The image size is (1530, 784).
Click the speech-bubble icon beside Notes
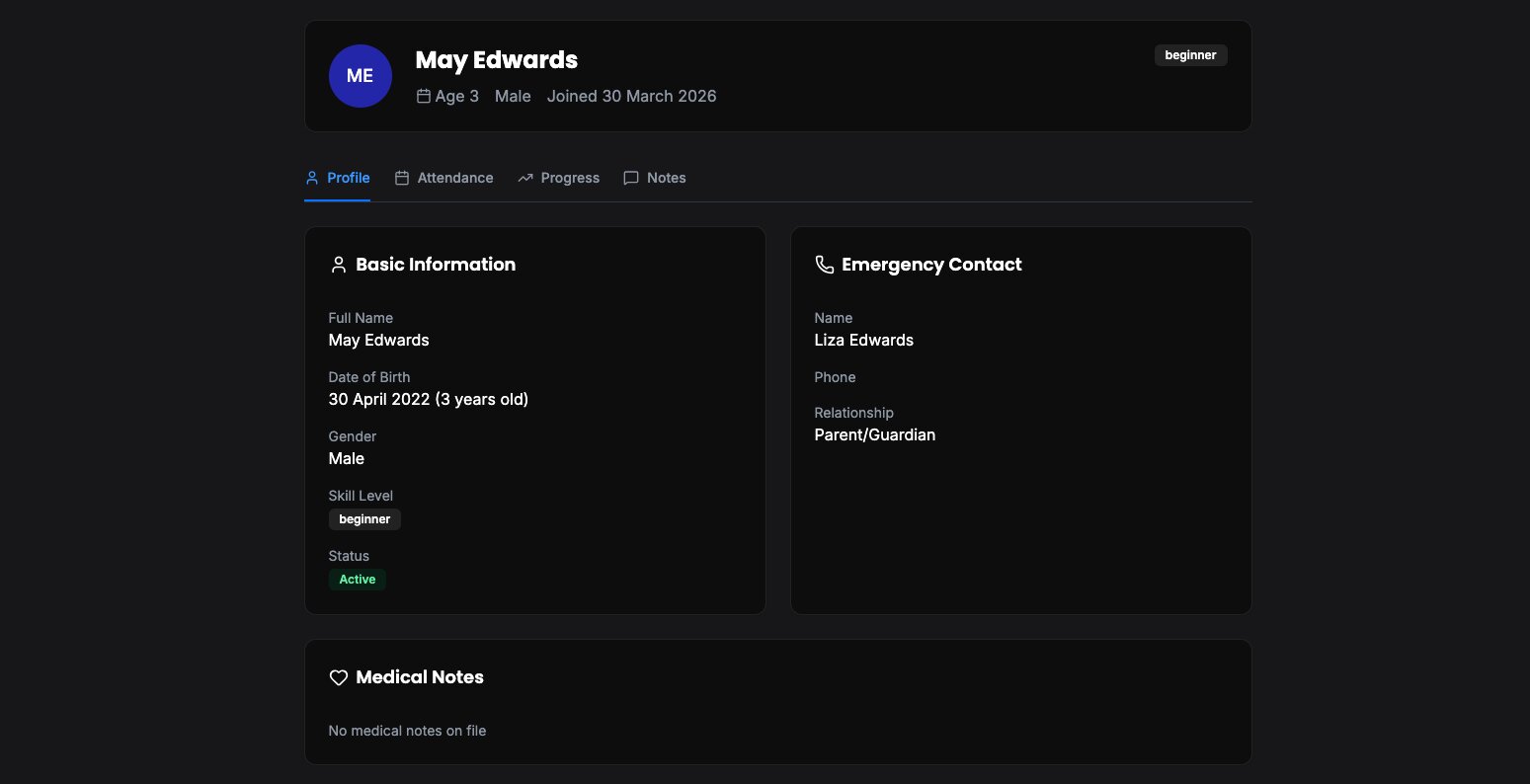point(631,178)
